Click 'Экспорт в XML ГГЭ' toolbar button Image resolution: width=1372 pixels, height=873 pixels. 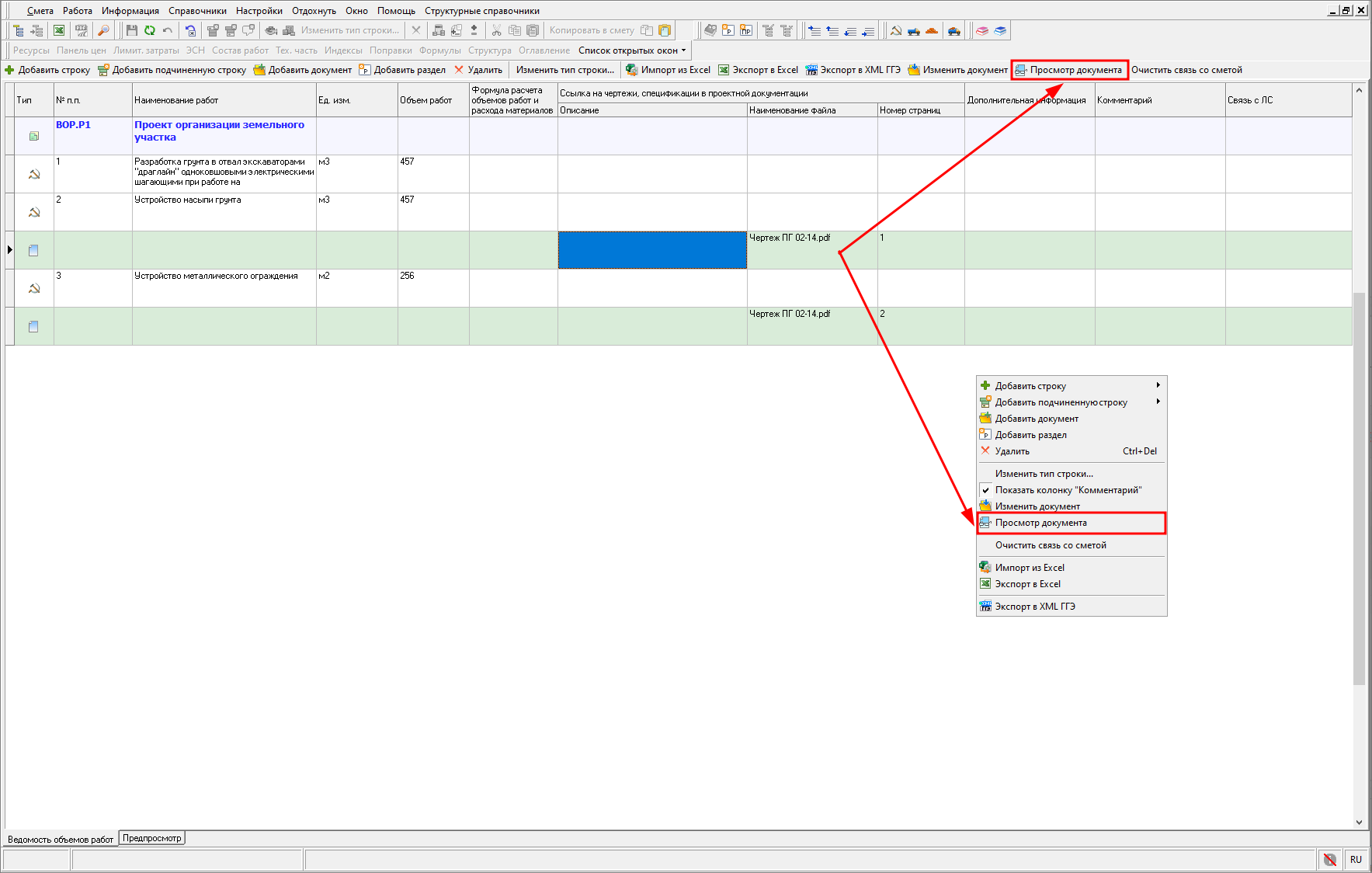(853, 70)
